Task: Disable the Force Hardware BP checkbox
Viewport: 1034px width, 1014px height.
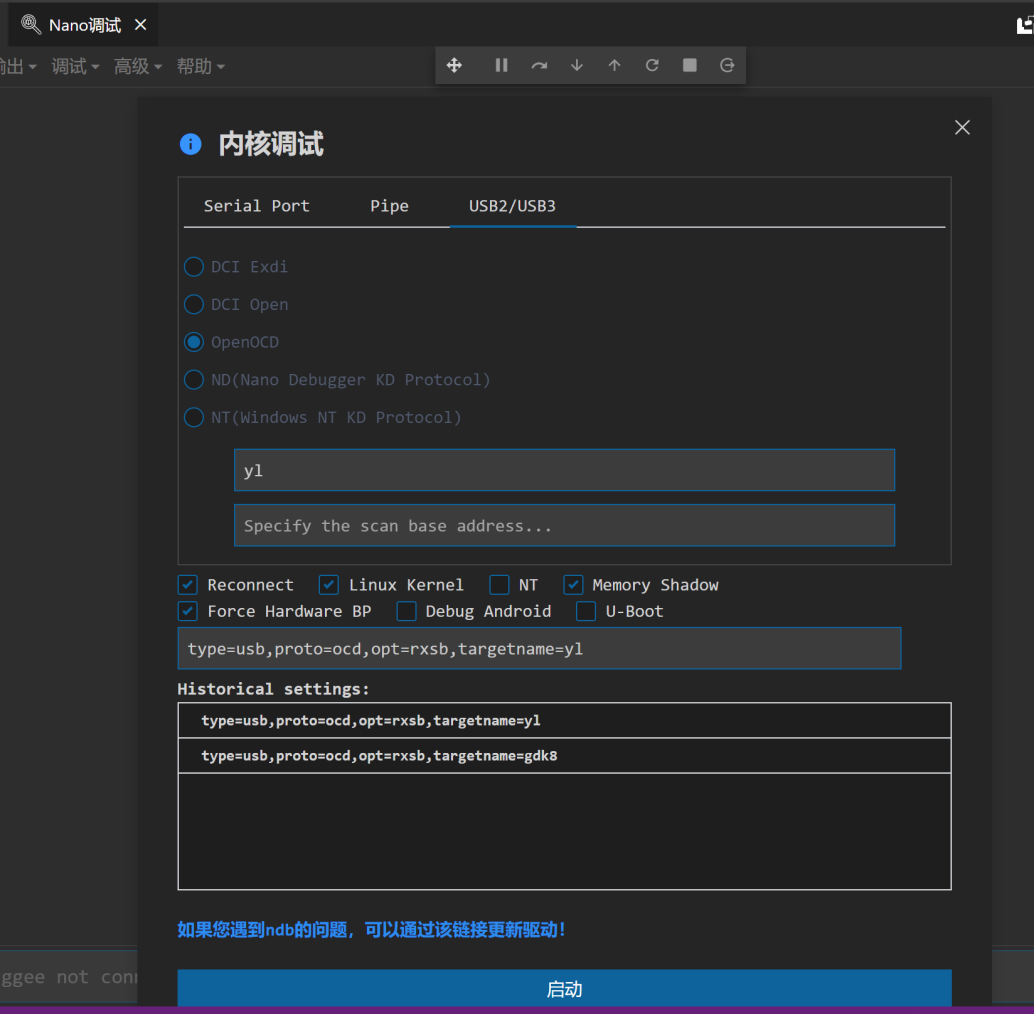Action: click(188, 611)
